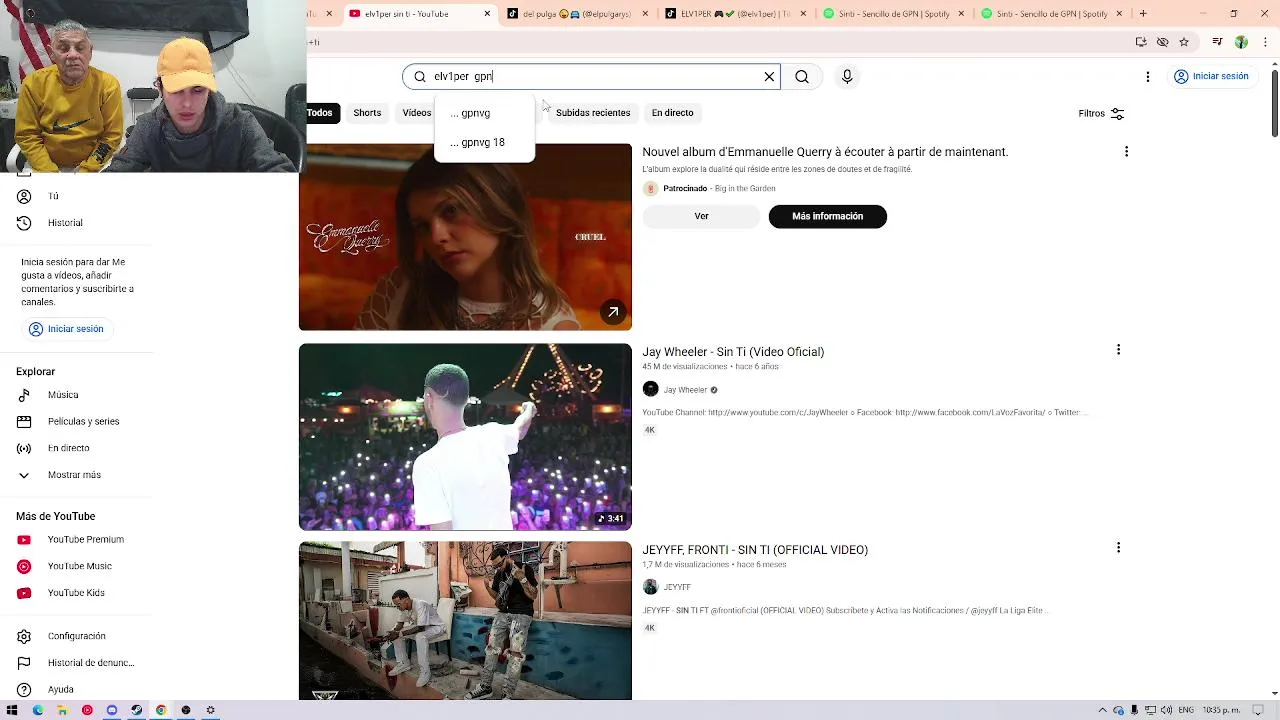Open 'JEYYFF, FRONTI - SIN TI (OFFICIAL VIDEO)' title
1280x720 pixels.
coord(755,550)
